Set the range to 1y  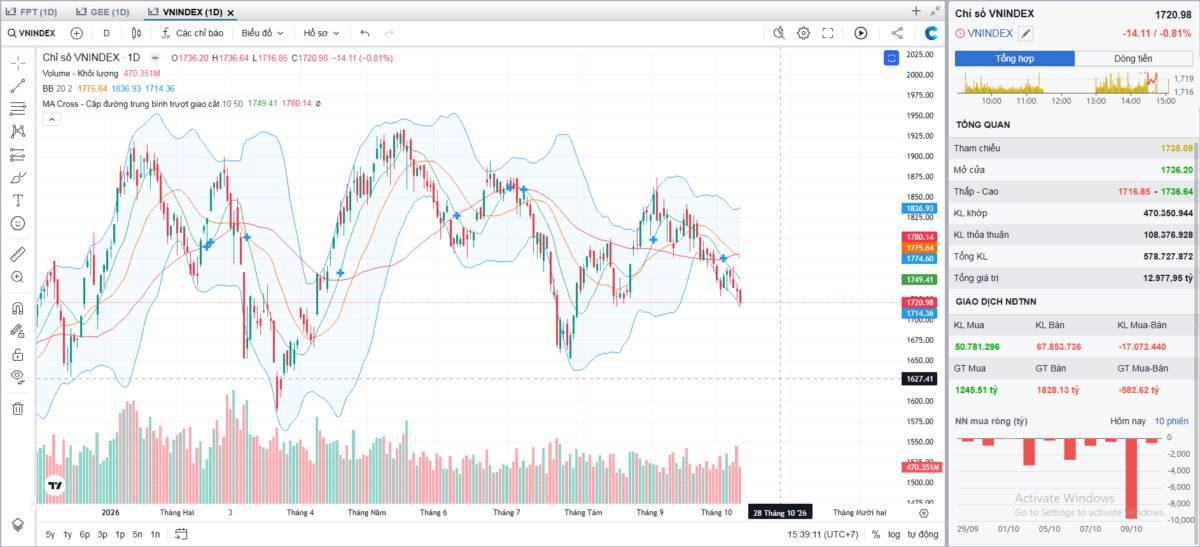tap(67, 534)
